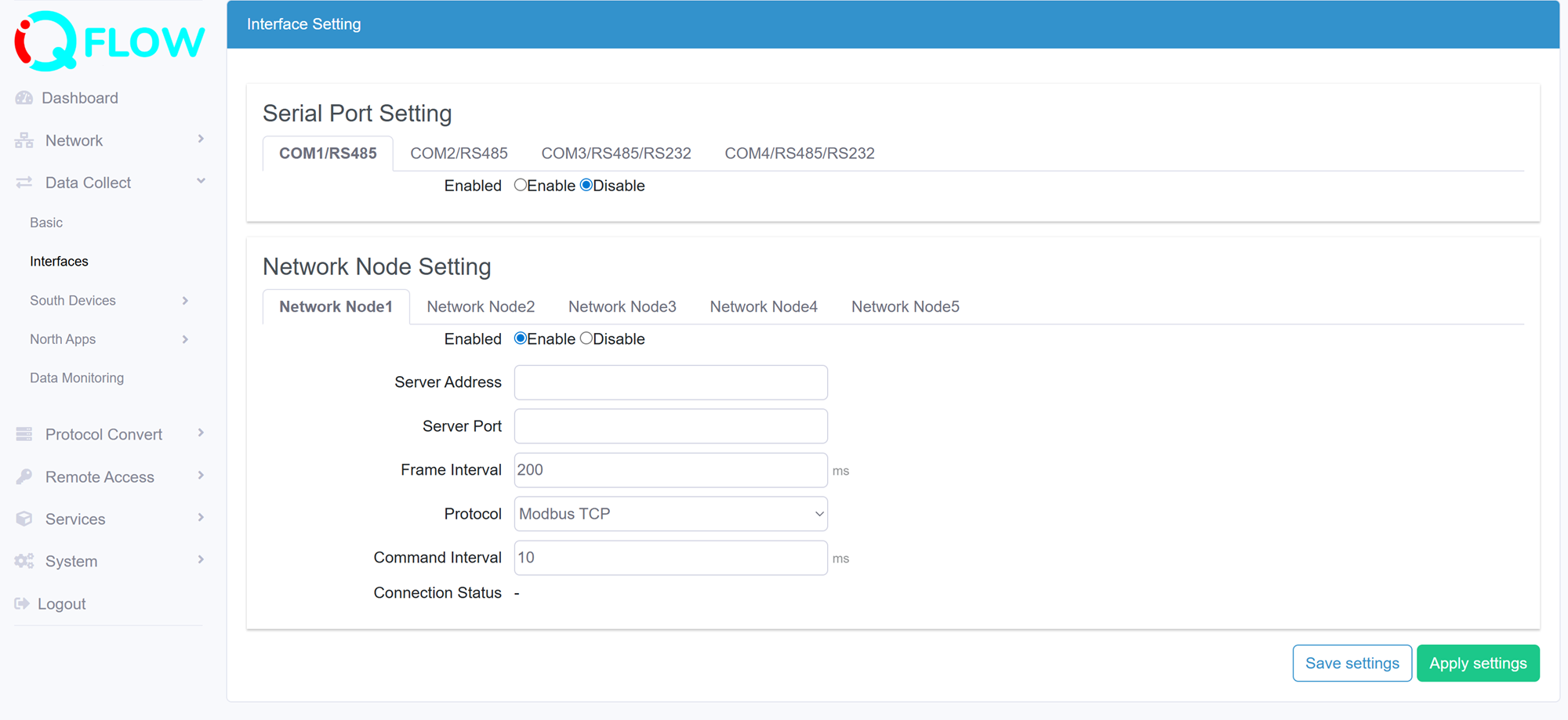Image resolution: width=1568 pixels, height=720 pixels.
Task: Click the Save settings button
Action: click(1352, 663)
